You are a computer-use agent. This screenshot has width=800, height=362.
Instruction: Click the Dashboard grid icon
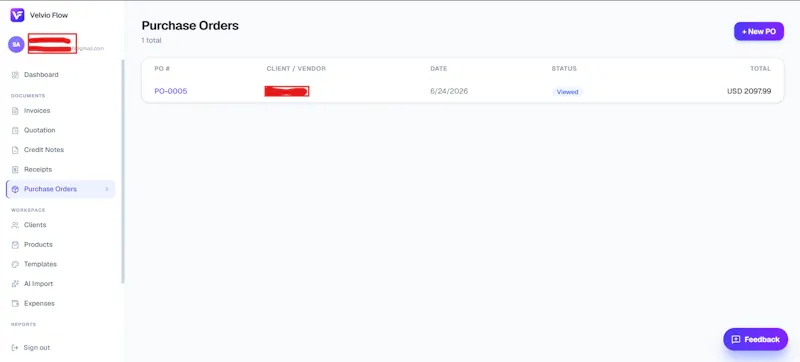tap(15, 75)
